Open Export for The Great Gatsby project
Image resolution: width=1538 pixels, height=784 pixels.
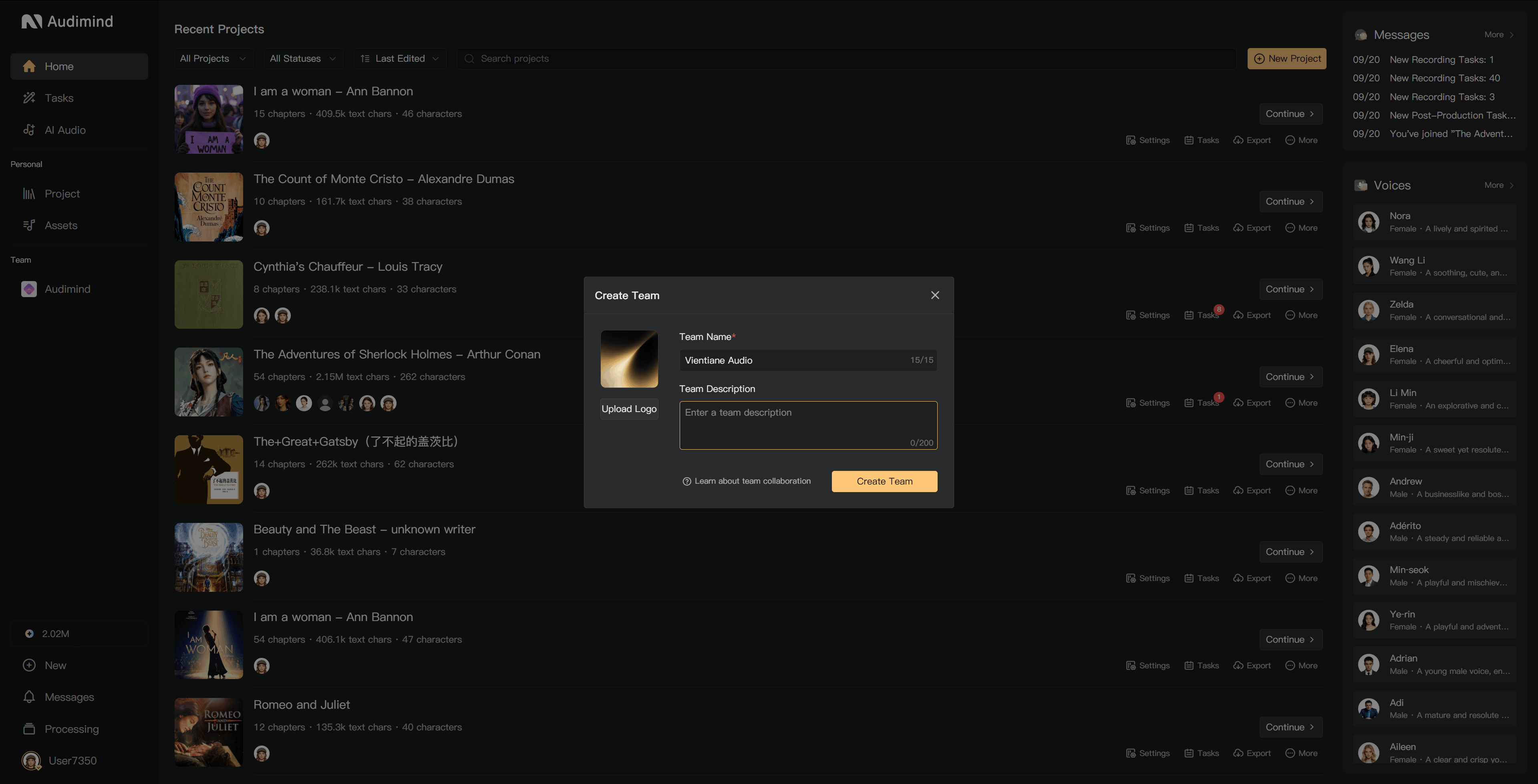click(1252, 491)
